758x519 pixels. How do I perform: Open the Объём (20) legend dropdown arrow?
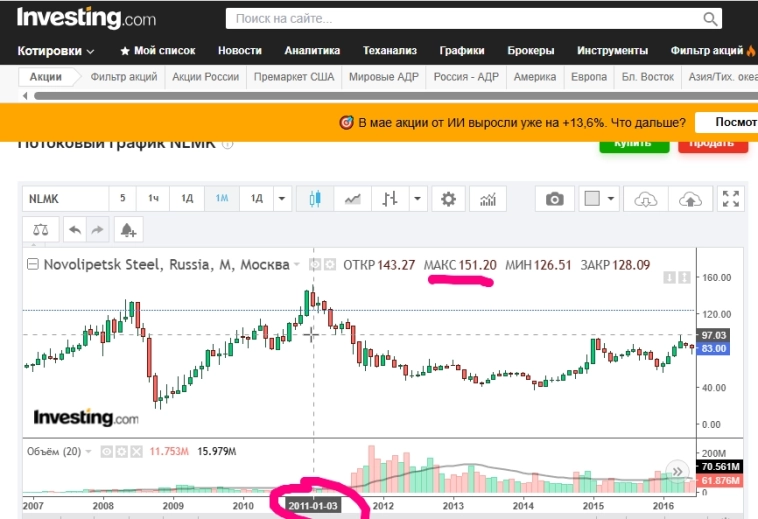88,451
